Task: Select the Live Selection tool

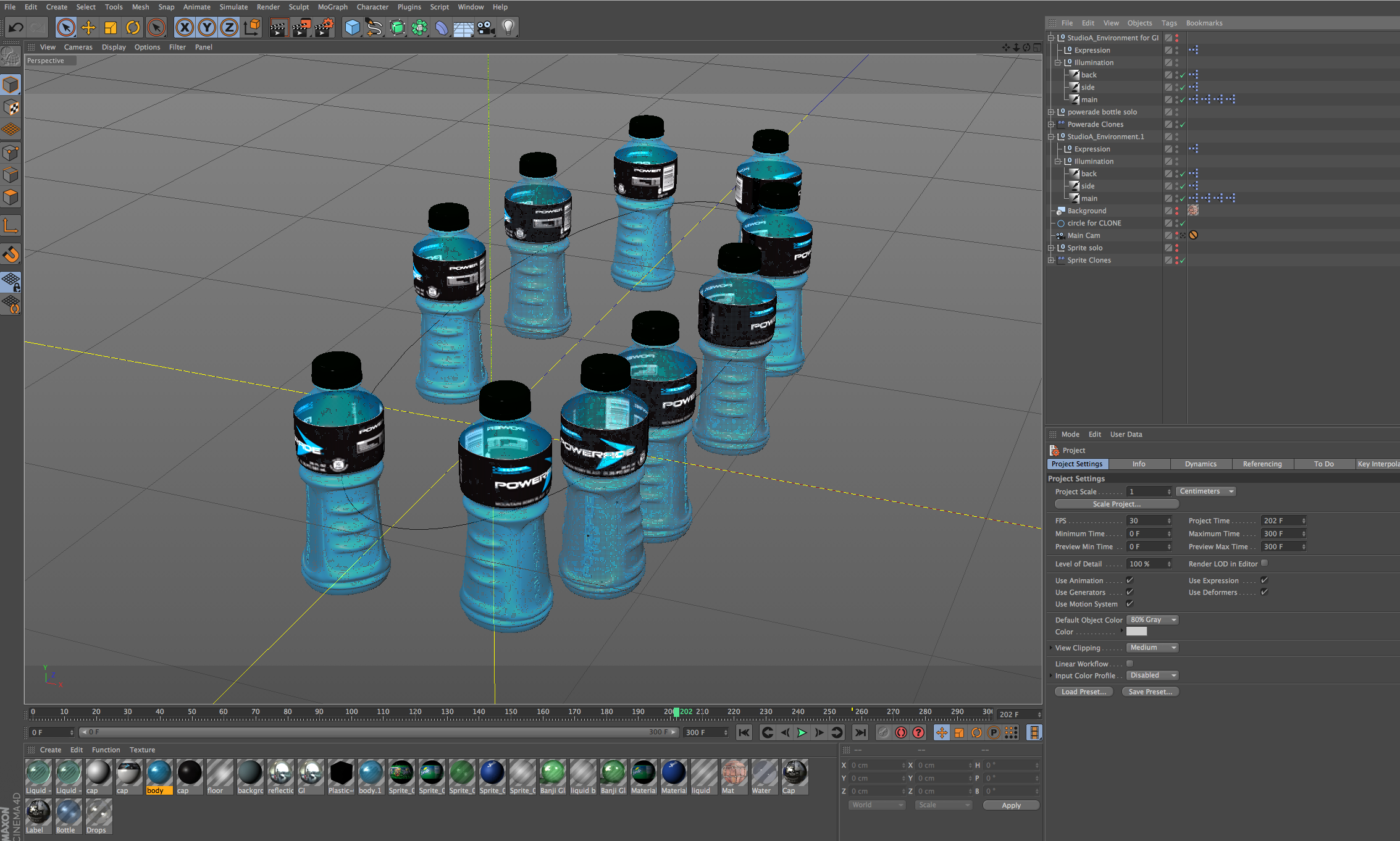Action: (66, 27)
